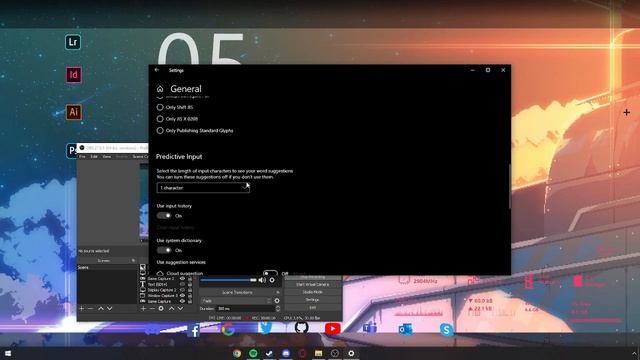Click the OBS audio volume slider

(228, 280)
